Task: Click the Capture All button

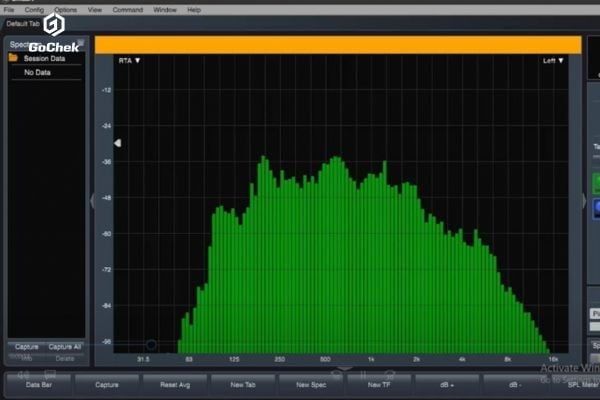Action: pos(65,347)
